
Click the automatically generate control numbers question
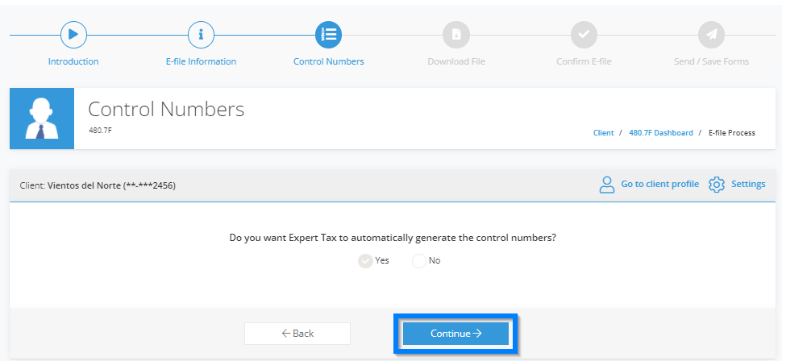pyautogui.click(x=393, y=238)
